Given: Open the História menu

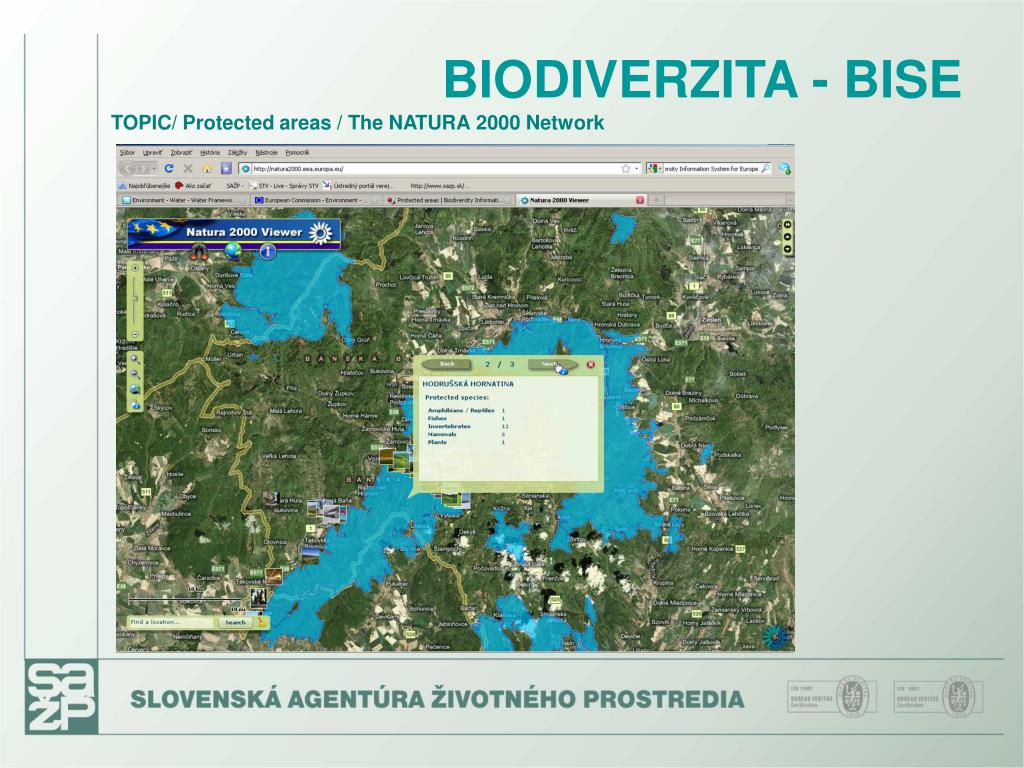Looking at the screenshot, I should tap(210, 152).
